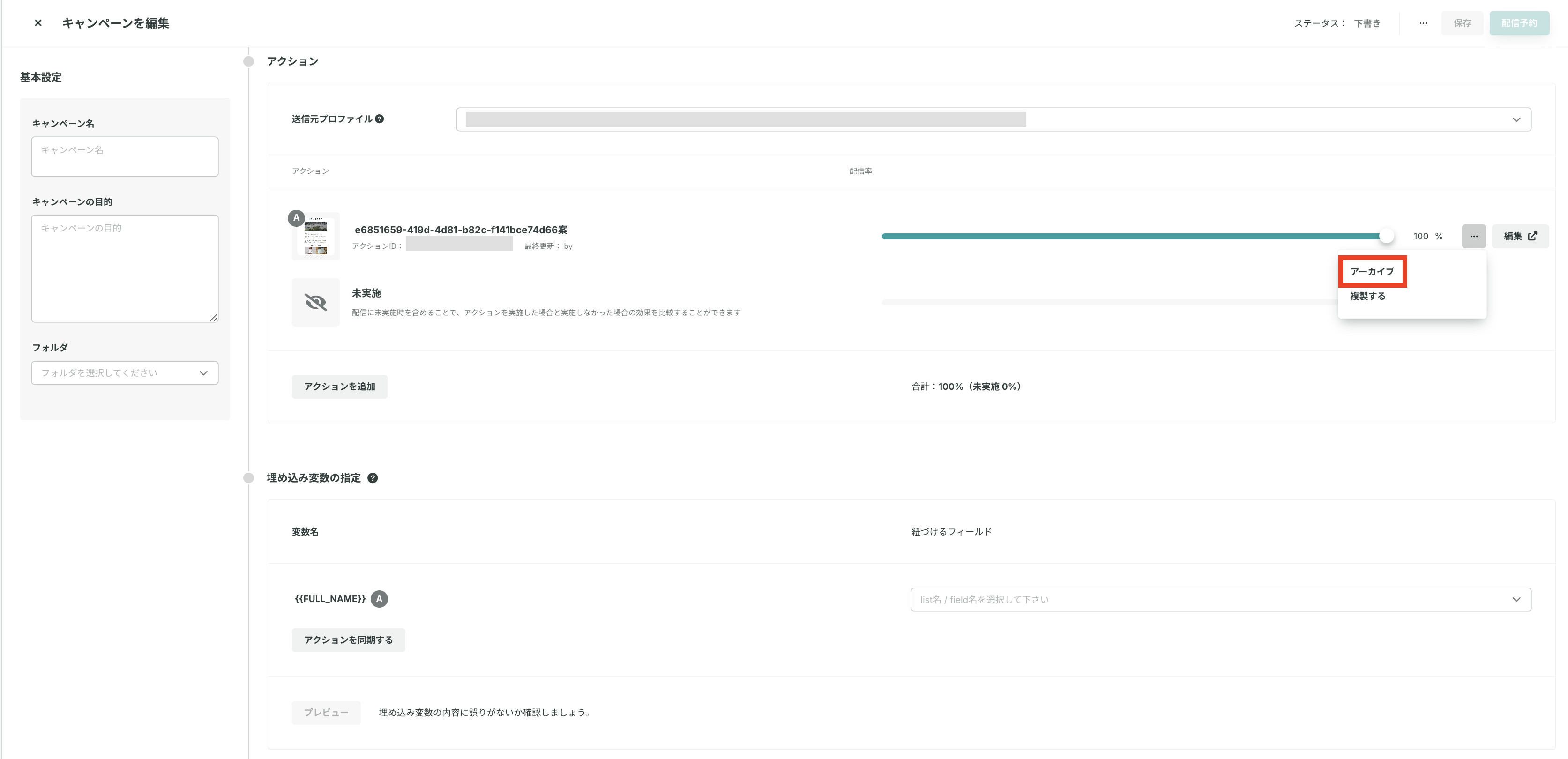Click the A variant badge on action thumbnail
This screenshot has width=1568, height=759.
coord(297,218)
